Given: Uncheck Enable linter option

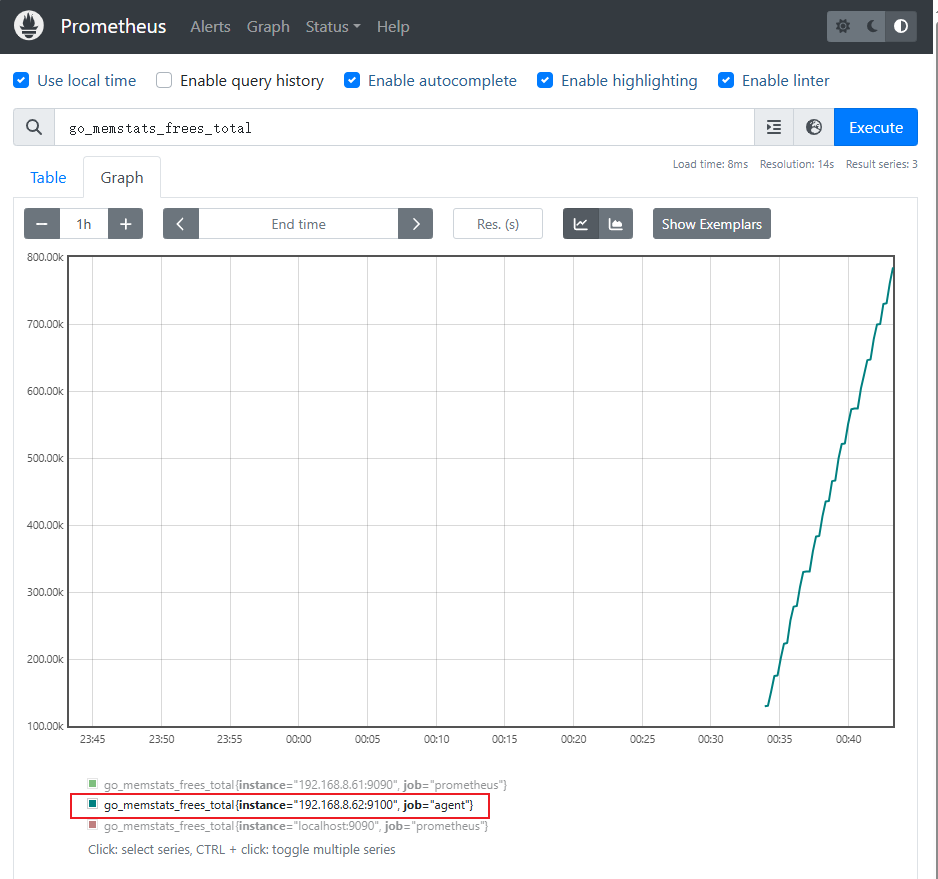Looking at the screenshot, I should tap(726, 80).
